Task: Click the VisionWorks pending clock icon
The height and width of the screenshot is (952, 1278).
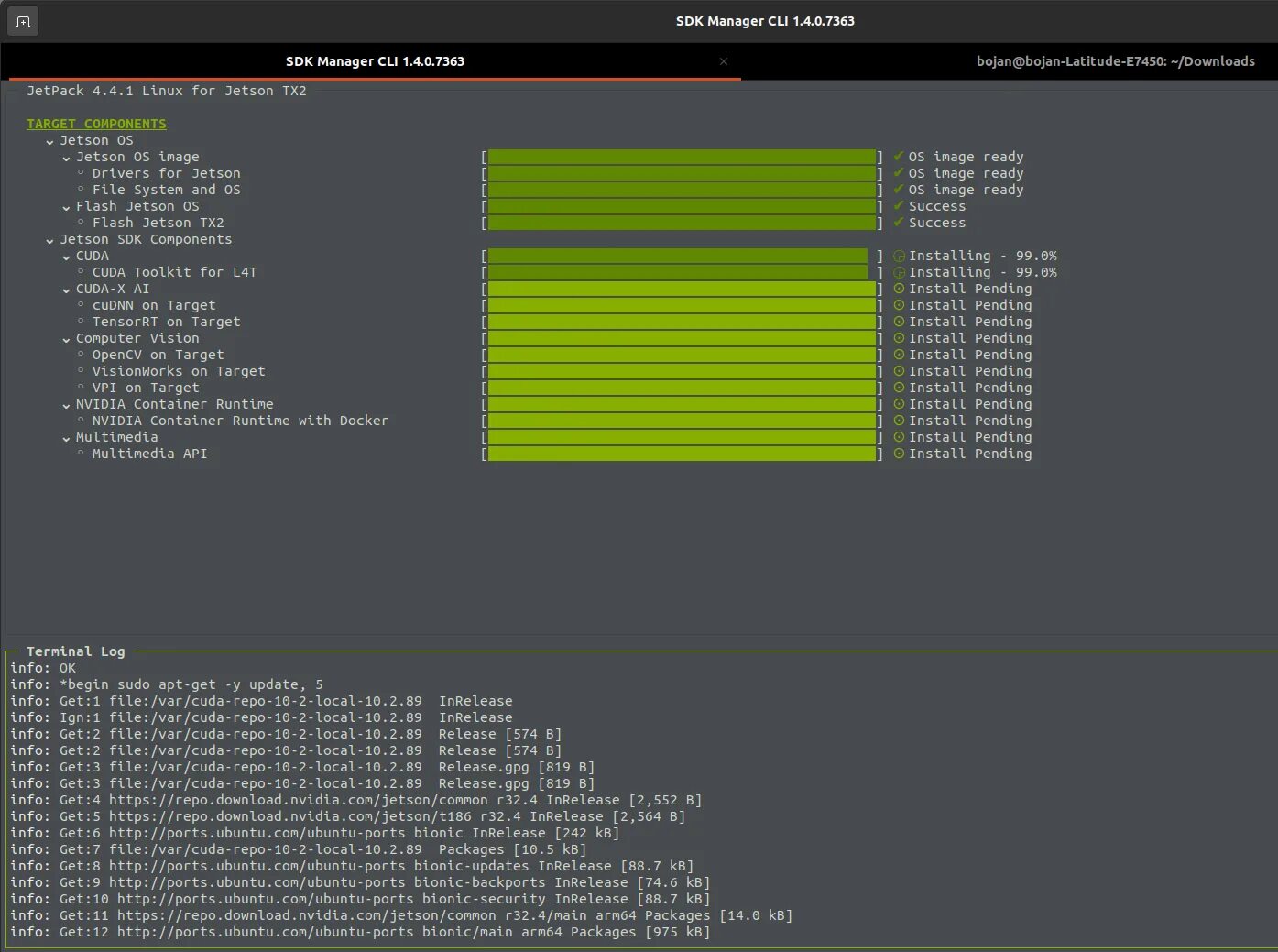Action: (899, 371)
